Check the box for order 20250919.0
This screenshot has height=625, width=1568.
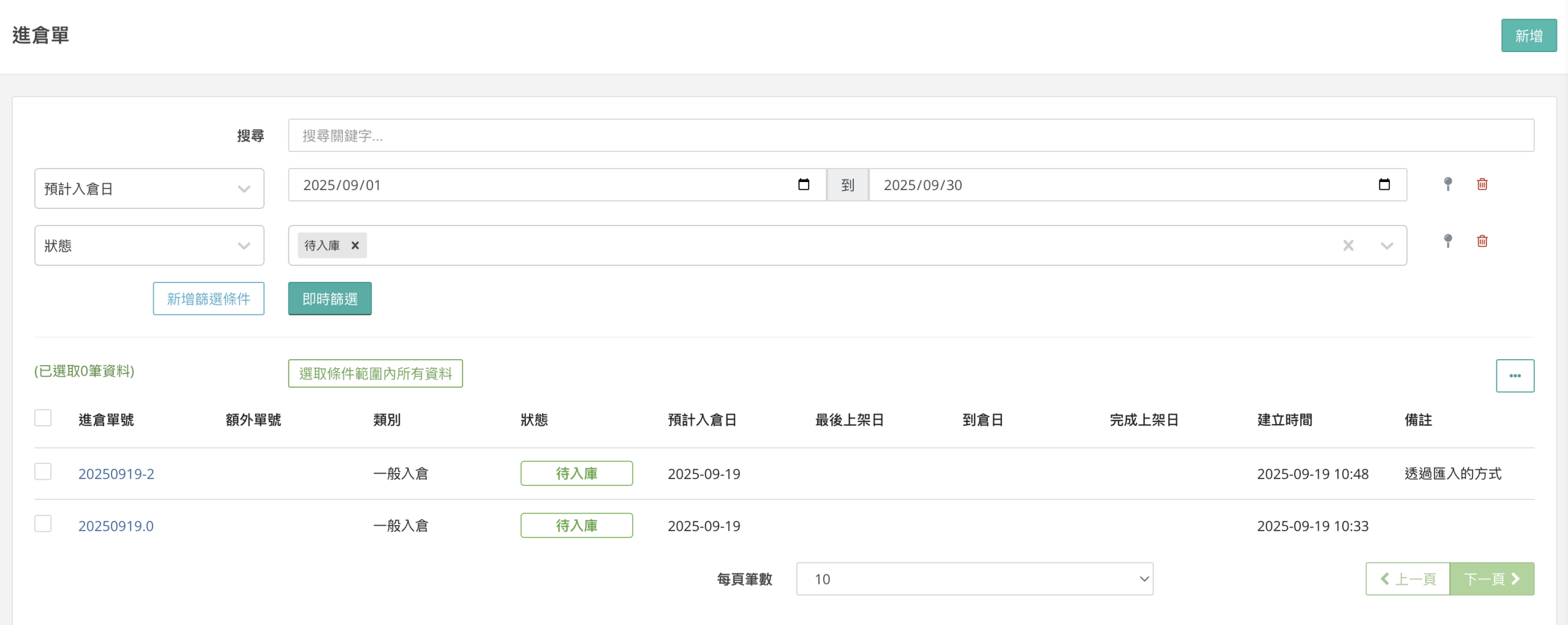click(x=43, y=524)
